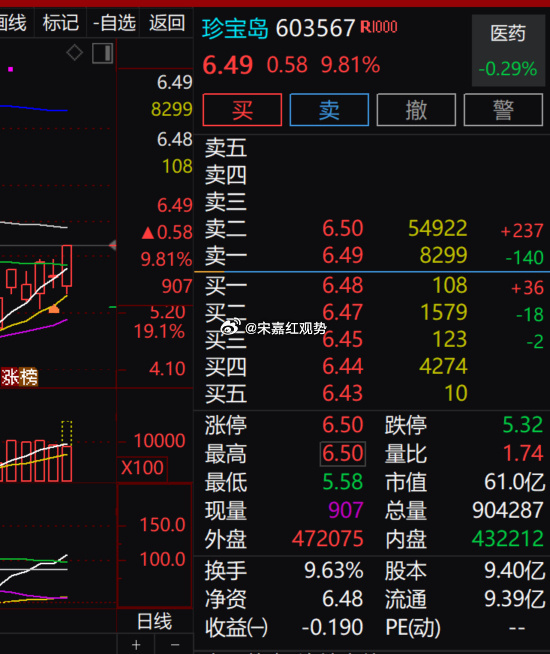Click the 现量 value 907 in stats
Screen dimensions: 550x654
click(x=346, y=510)
